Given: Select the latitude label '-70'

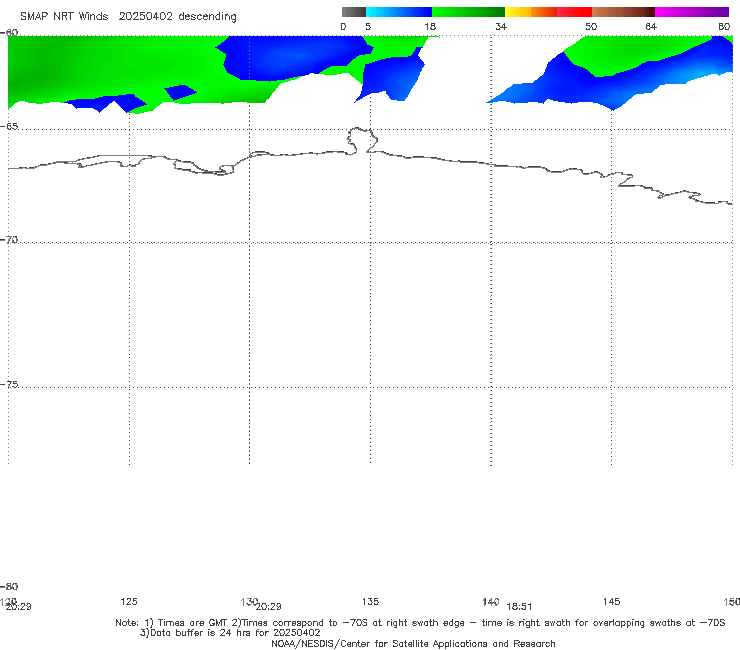Looking at the screenshot, I should coord(9,240).
